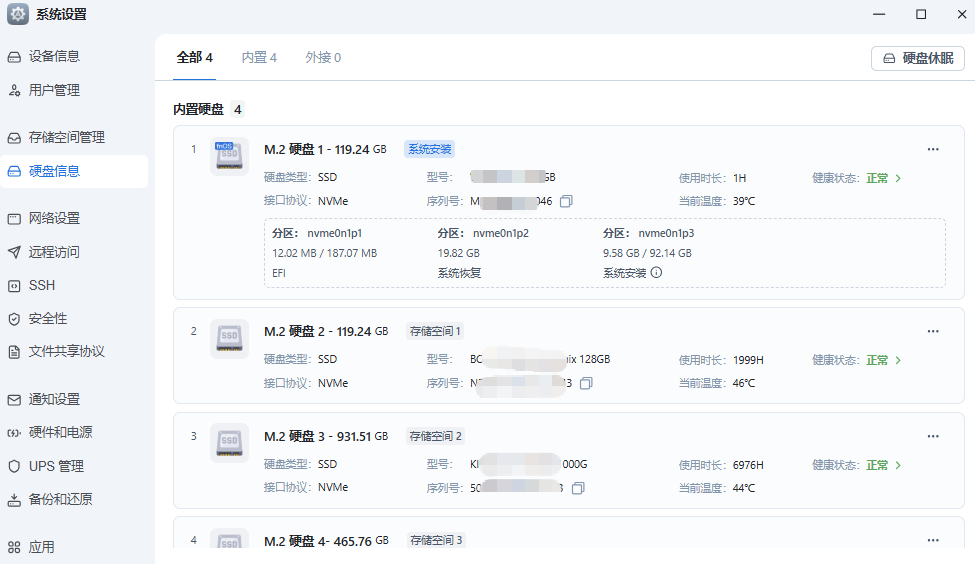Copy the M.2 disk 2 serial number
Viewport: 975px width, 564px height.
point(586,383)
